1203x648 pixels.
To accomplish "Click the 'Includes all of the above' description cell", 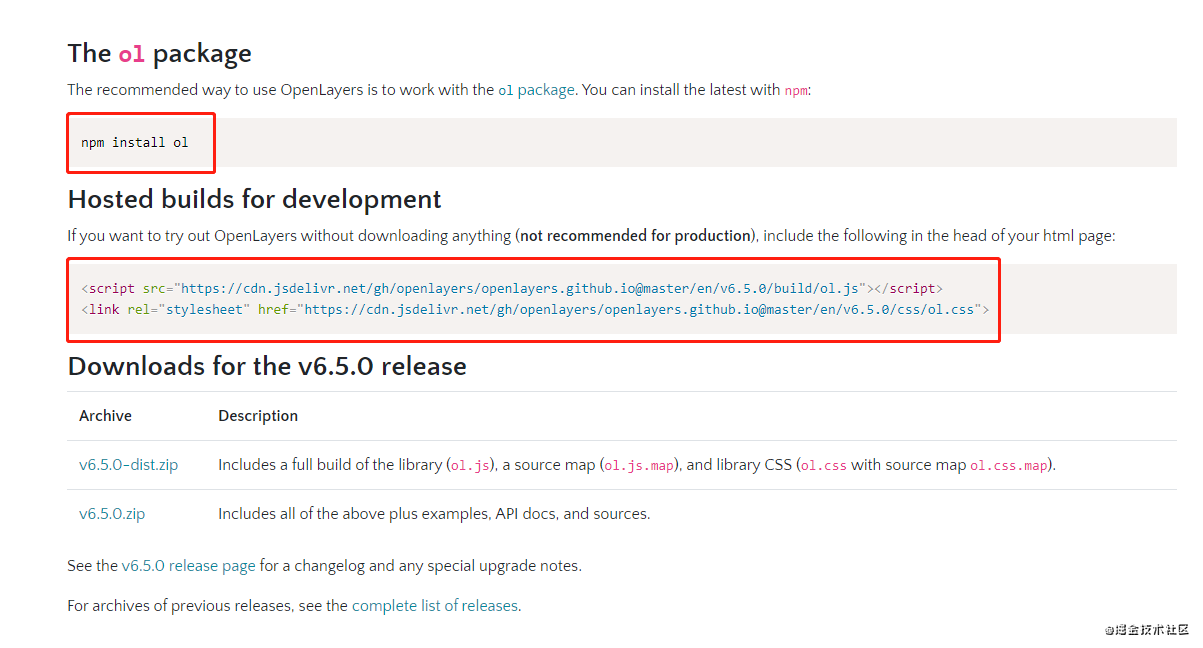I will pos(434,514).
